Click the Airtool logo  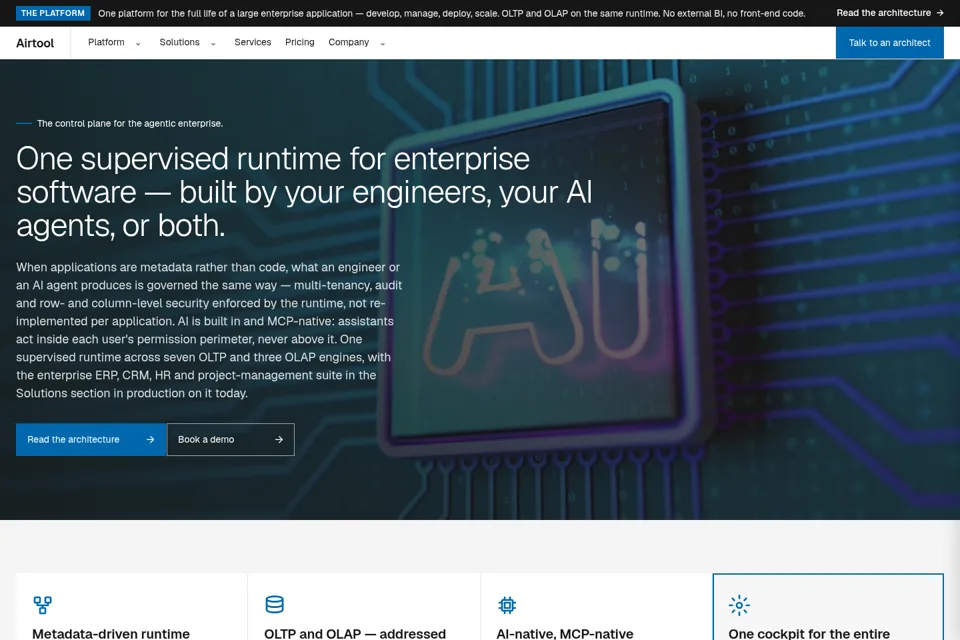[x=35, y=43]
